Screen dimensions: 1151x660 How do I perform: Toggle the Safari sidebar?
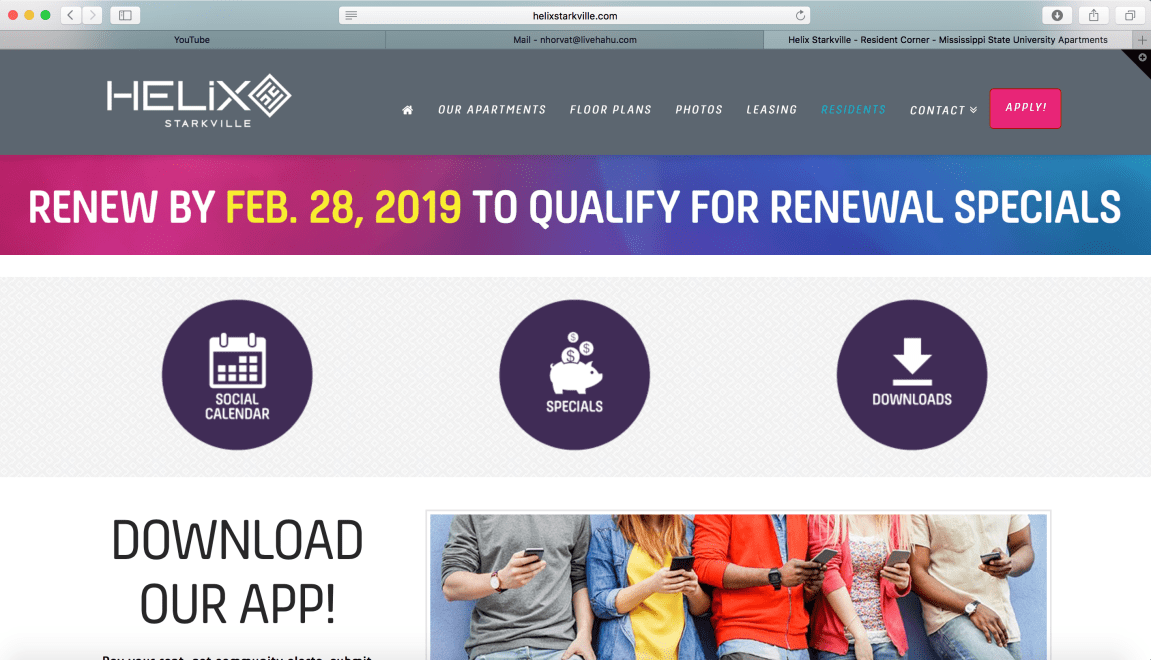pos(125,15)
